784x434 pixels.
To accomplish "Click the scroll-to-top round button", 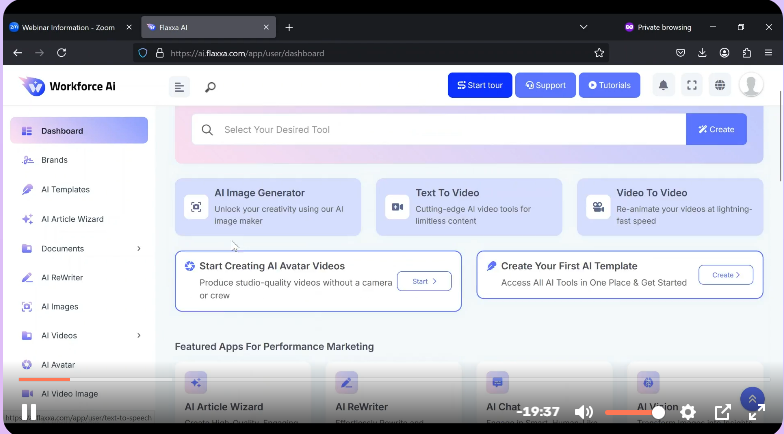I will click(x=752, y=400).
